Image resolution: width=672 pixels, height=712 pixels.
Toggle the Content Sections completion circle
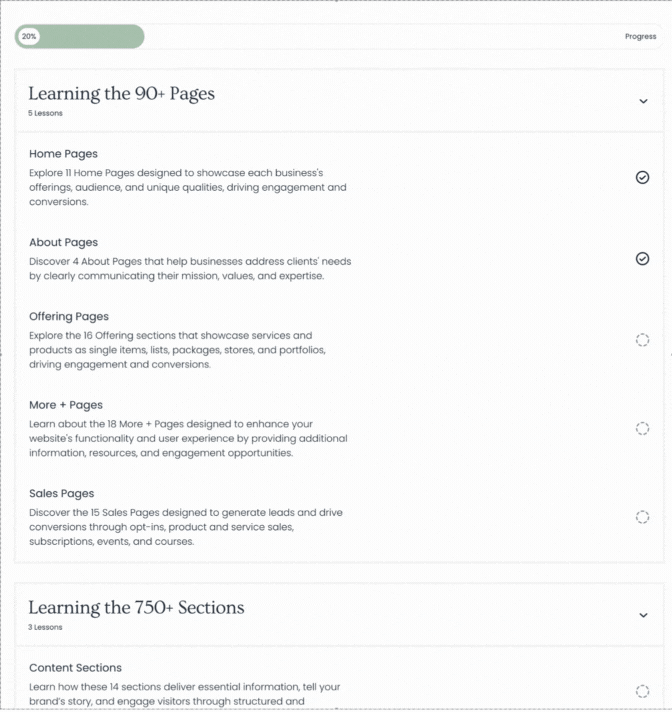642,691
